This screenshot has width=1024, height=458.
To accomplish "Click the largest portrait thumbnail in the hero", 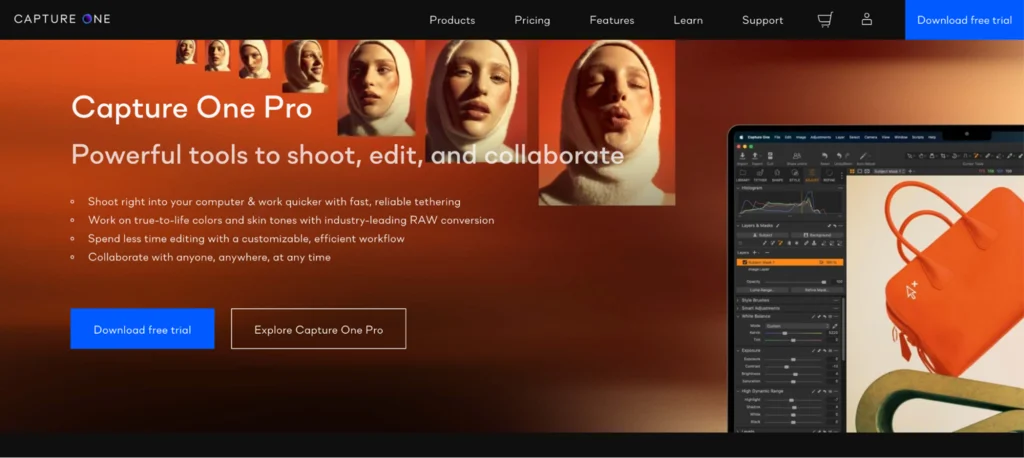I will [x=607, y=123].
